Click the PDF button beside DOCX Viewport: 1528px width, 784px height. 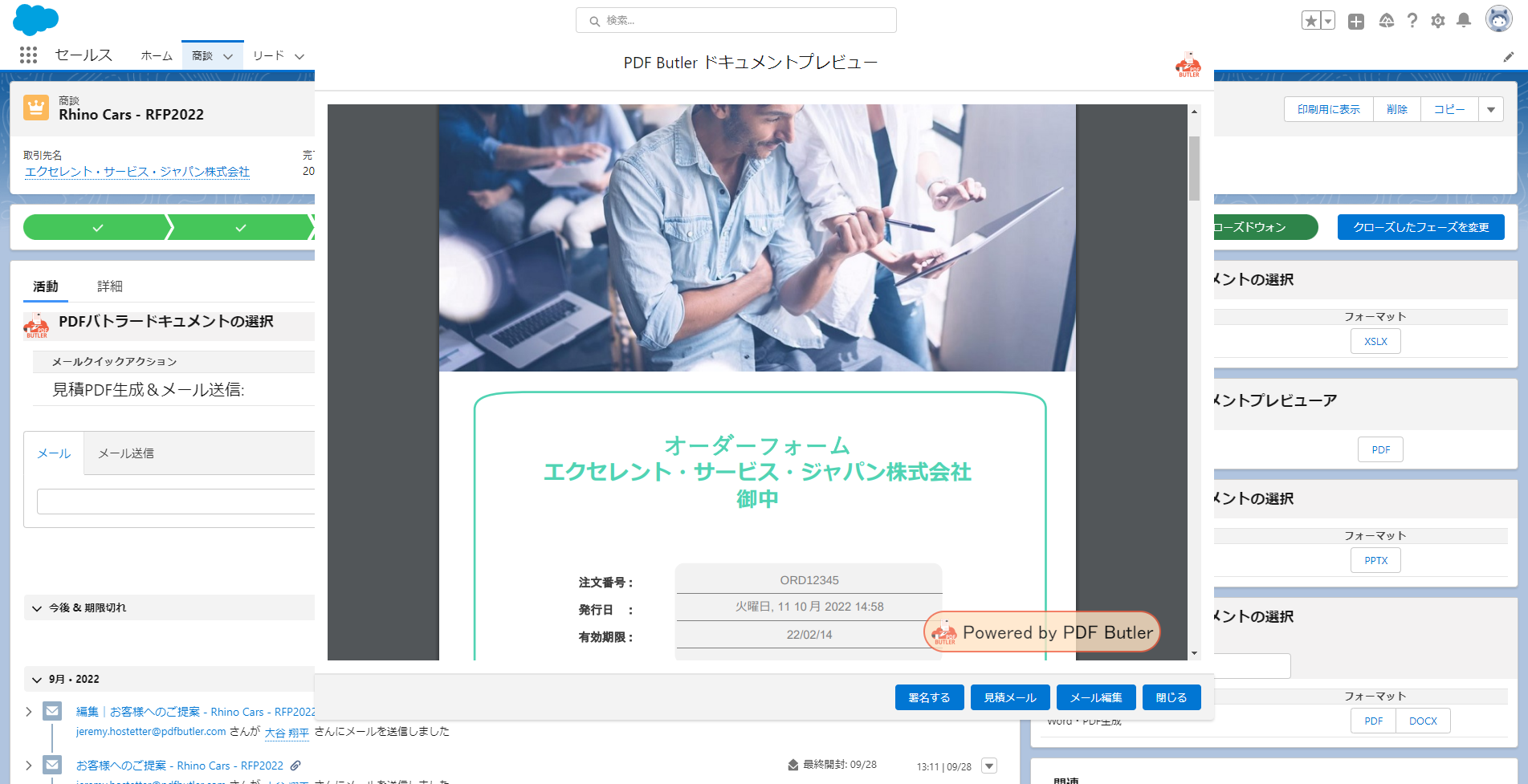1374,721
